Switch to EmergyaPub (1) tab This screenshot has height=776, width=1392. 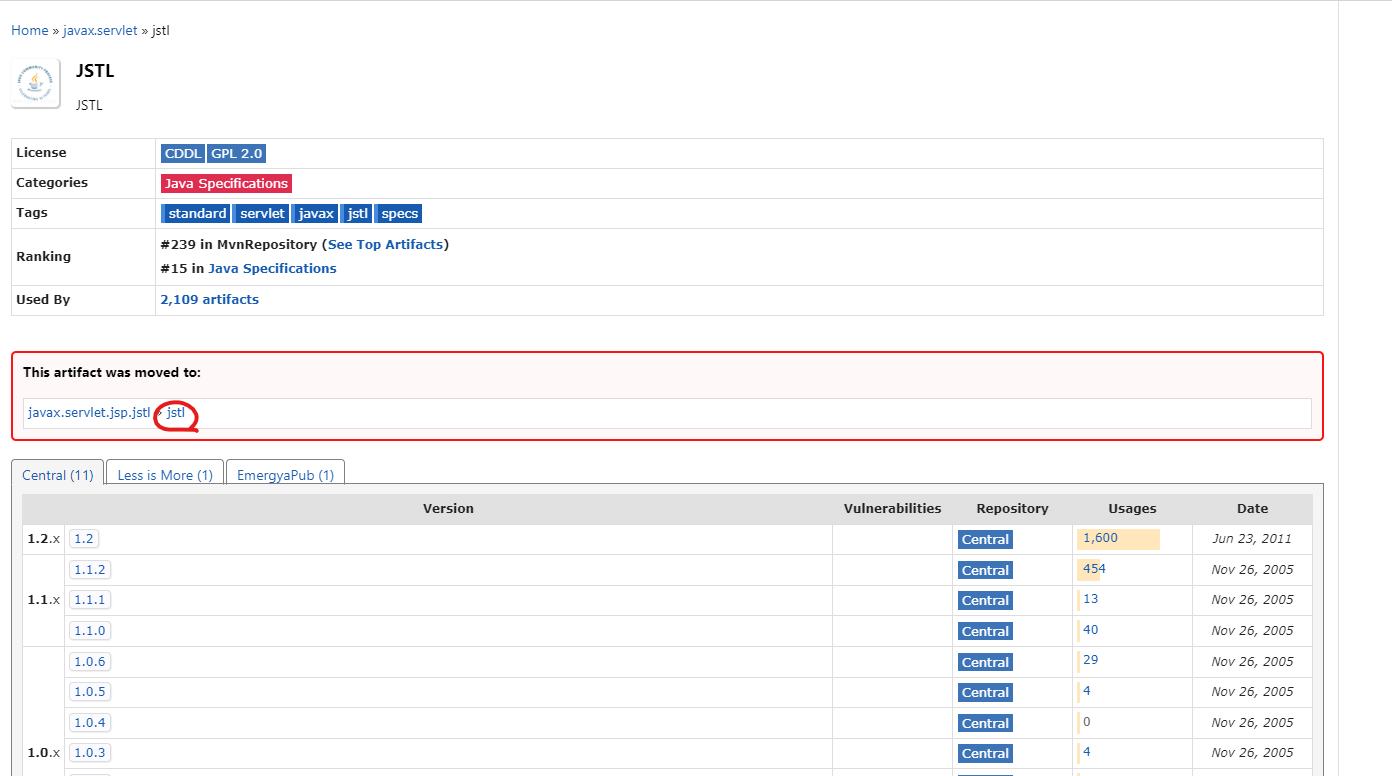(285, 475)
